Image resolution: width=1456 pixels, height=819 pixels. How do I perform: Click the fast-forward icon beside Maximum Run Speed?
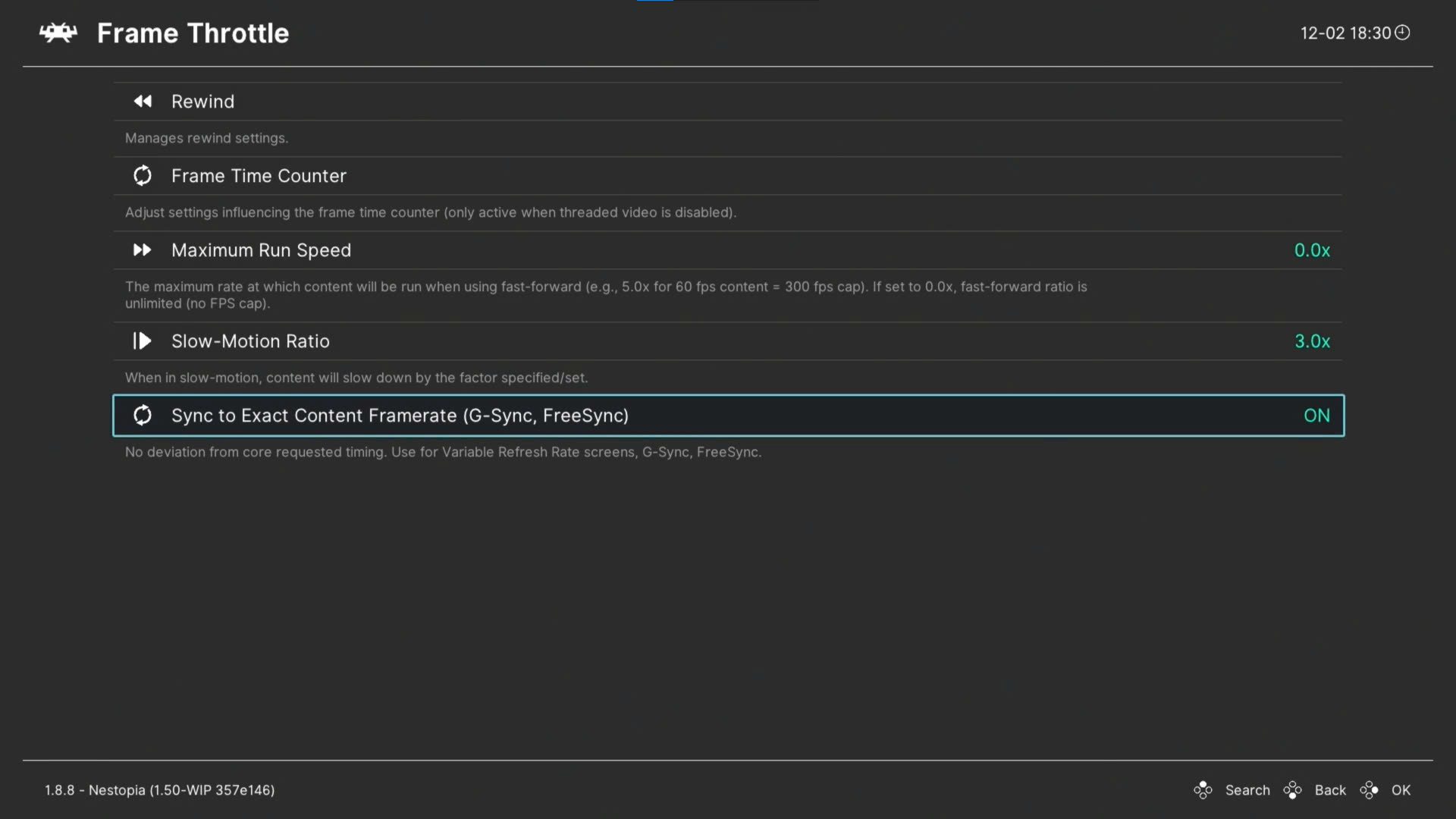tap(143, 250)
